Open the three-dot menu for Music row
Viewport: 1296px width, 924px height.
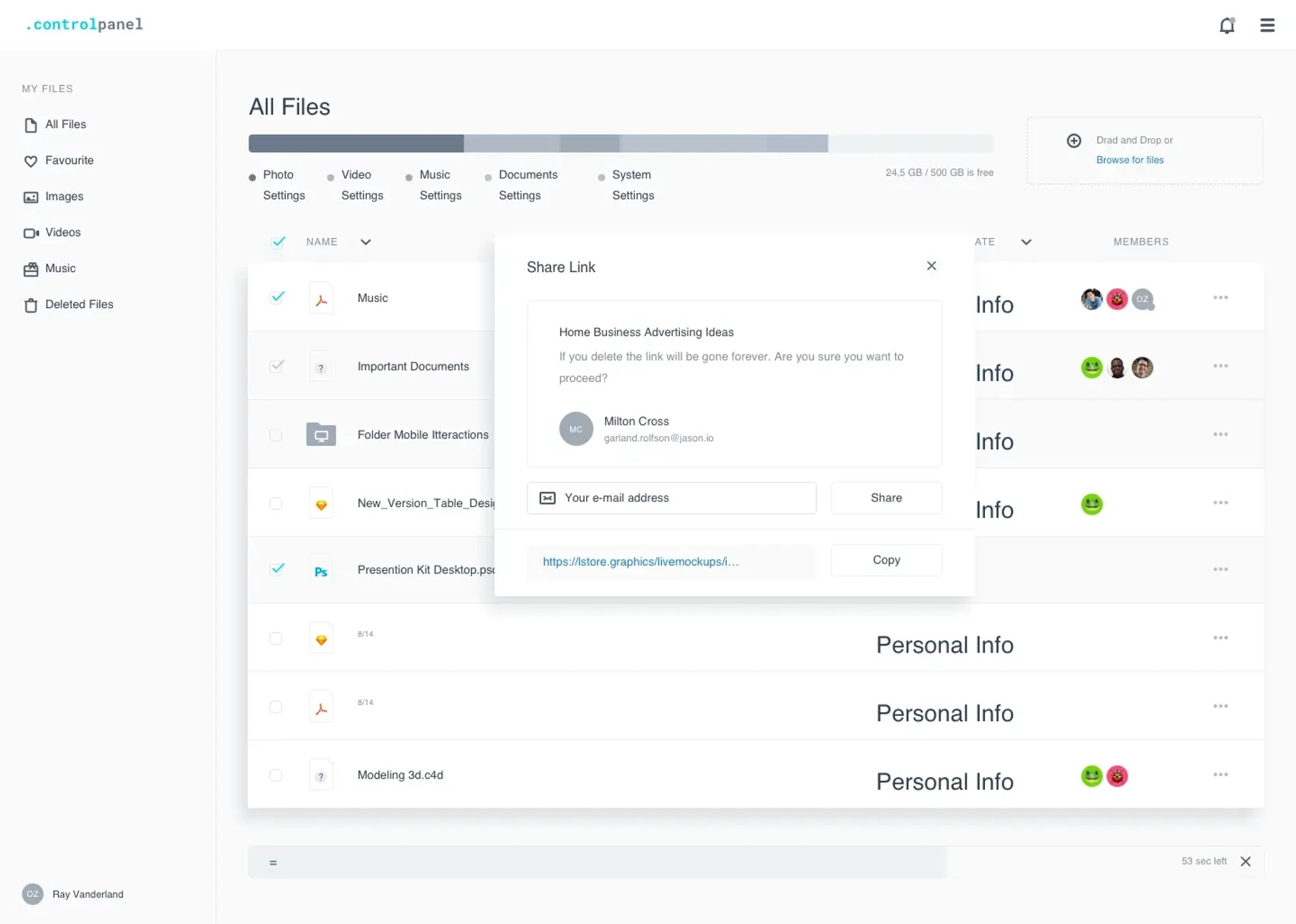(1220, 297)
